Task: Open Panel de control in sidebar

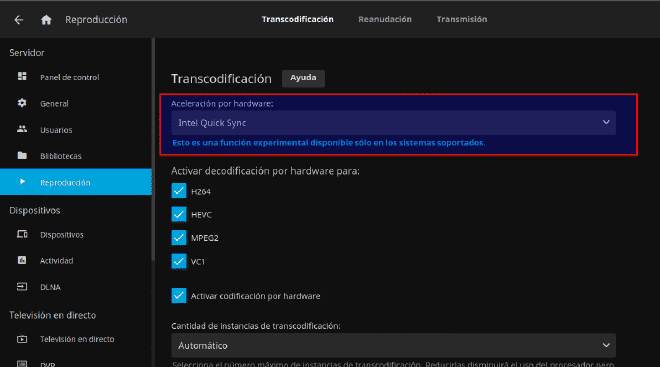Action: point(76,77)
